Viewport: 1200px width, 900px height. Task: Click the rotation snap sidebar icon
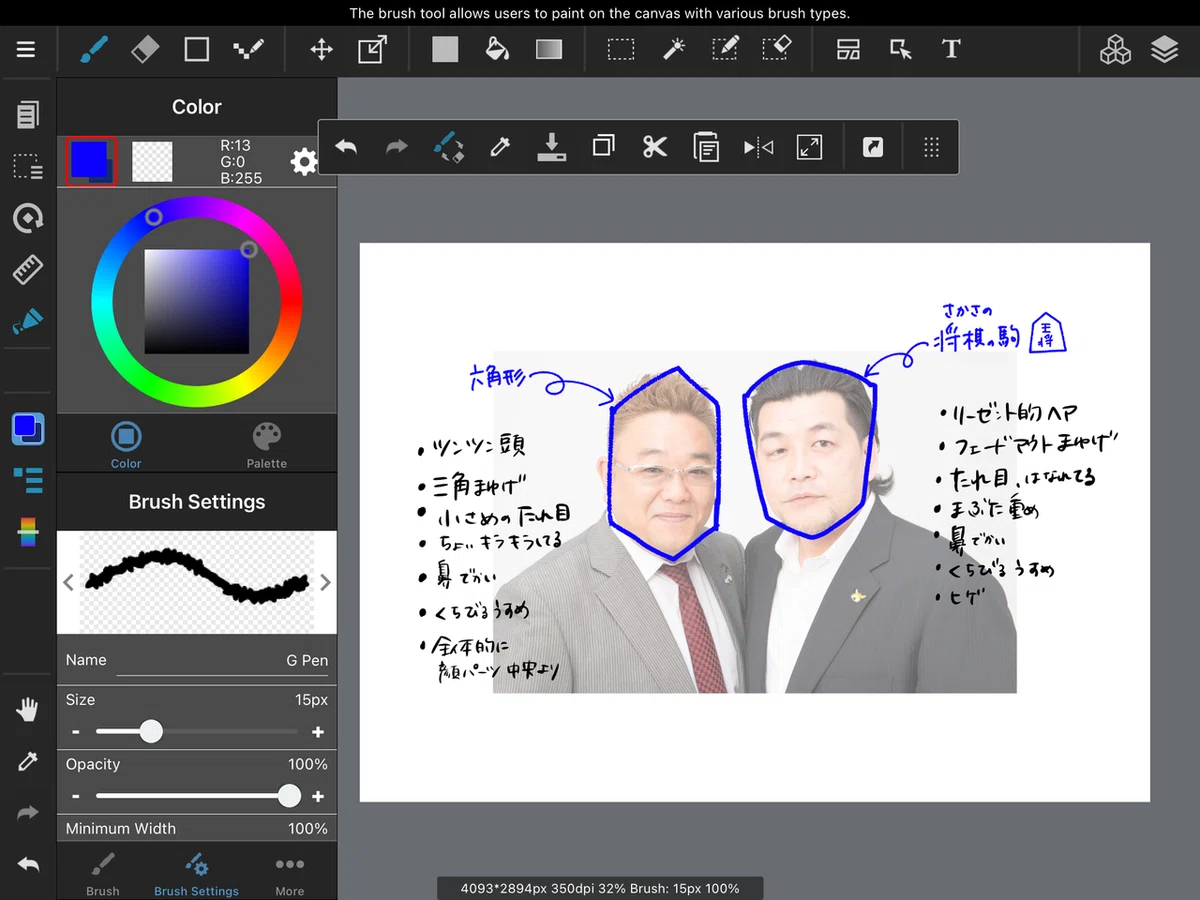click(x=28, y=218)
